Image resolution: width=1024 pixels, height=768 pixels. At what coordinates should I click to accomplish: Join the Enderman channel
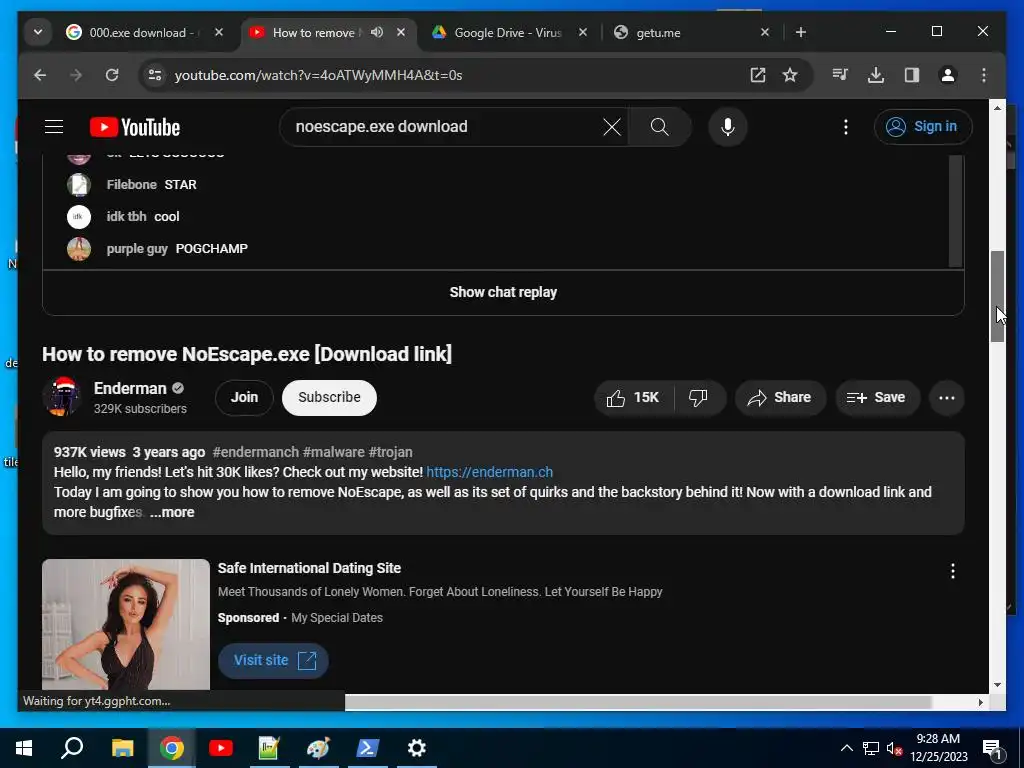pos(244,397)
